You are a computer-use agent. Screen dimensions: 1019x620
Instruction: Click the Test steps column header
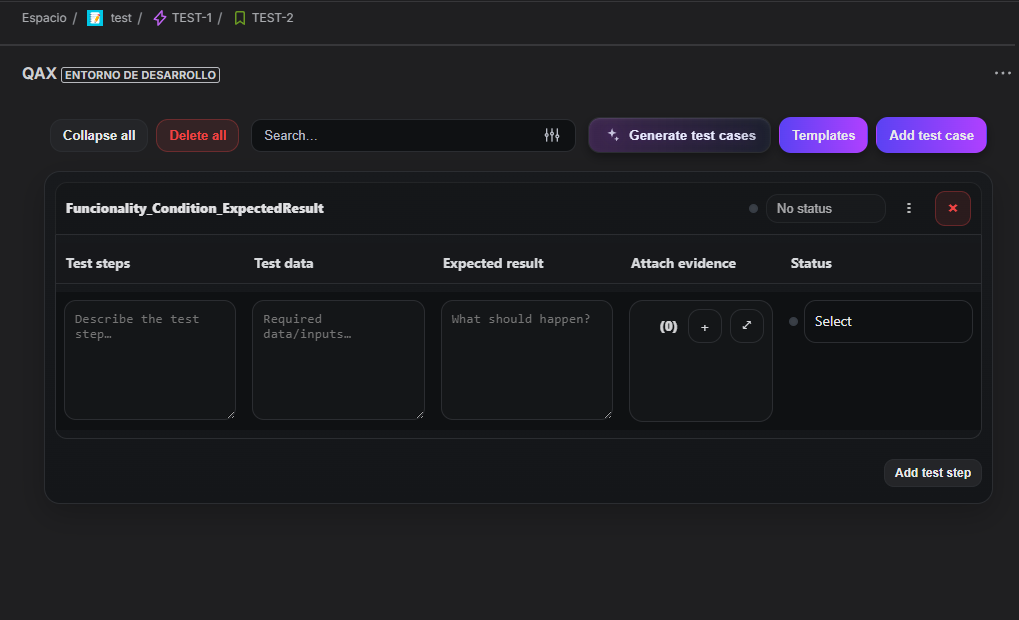coord(98,263)
